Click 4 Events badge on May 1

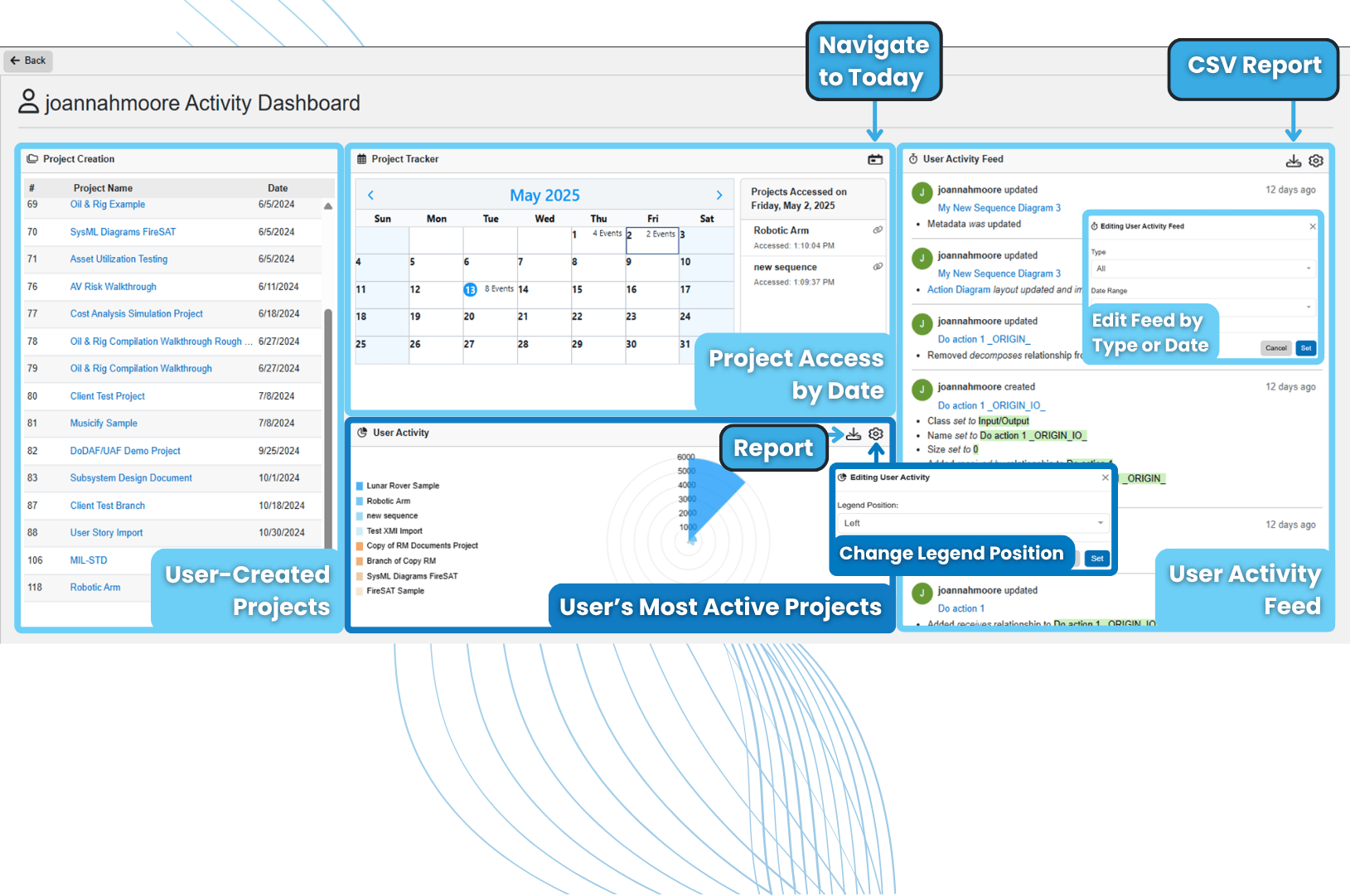[607, 234]
